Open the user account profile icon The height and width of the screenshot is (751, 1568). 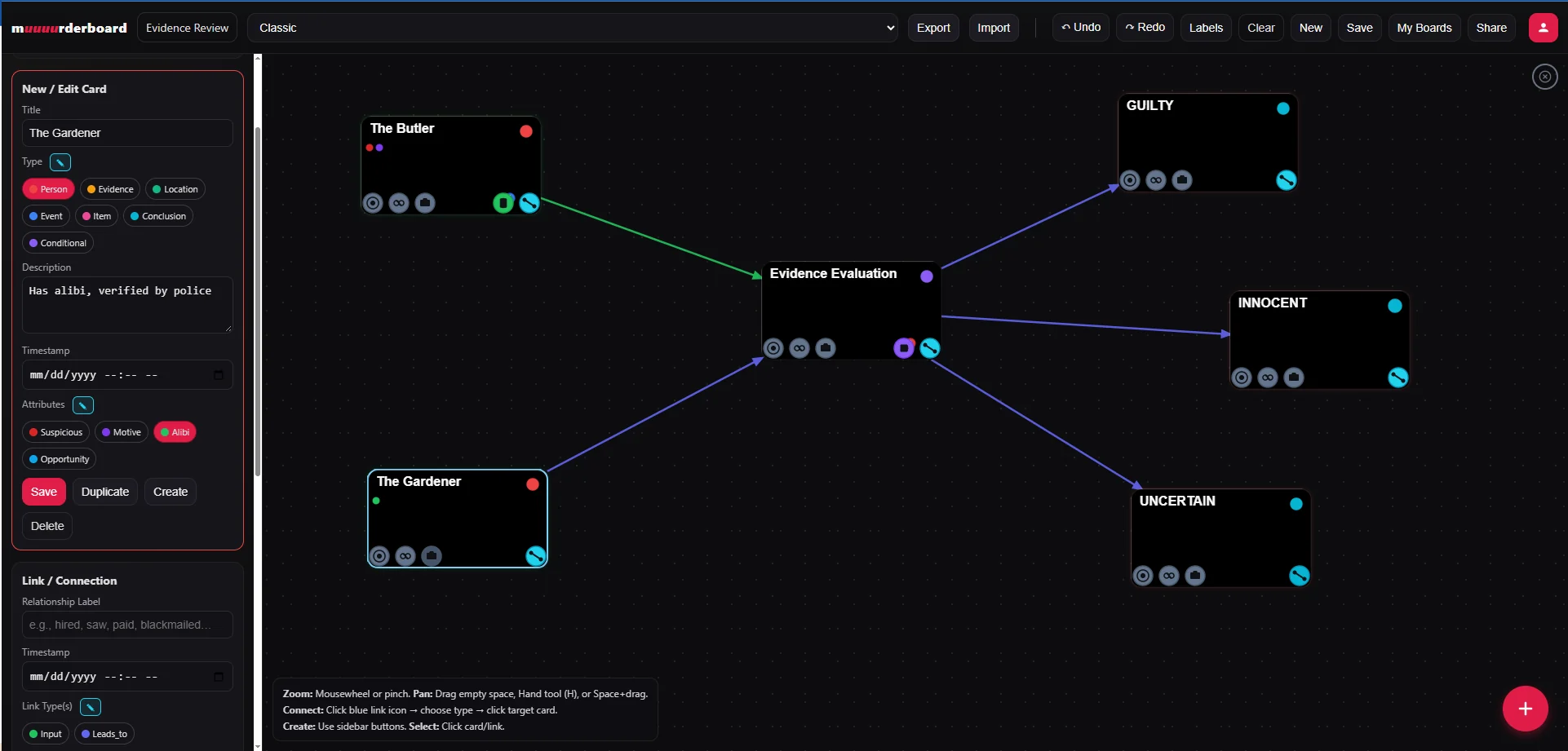tap(1543, 28)
